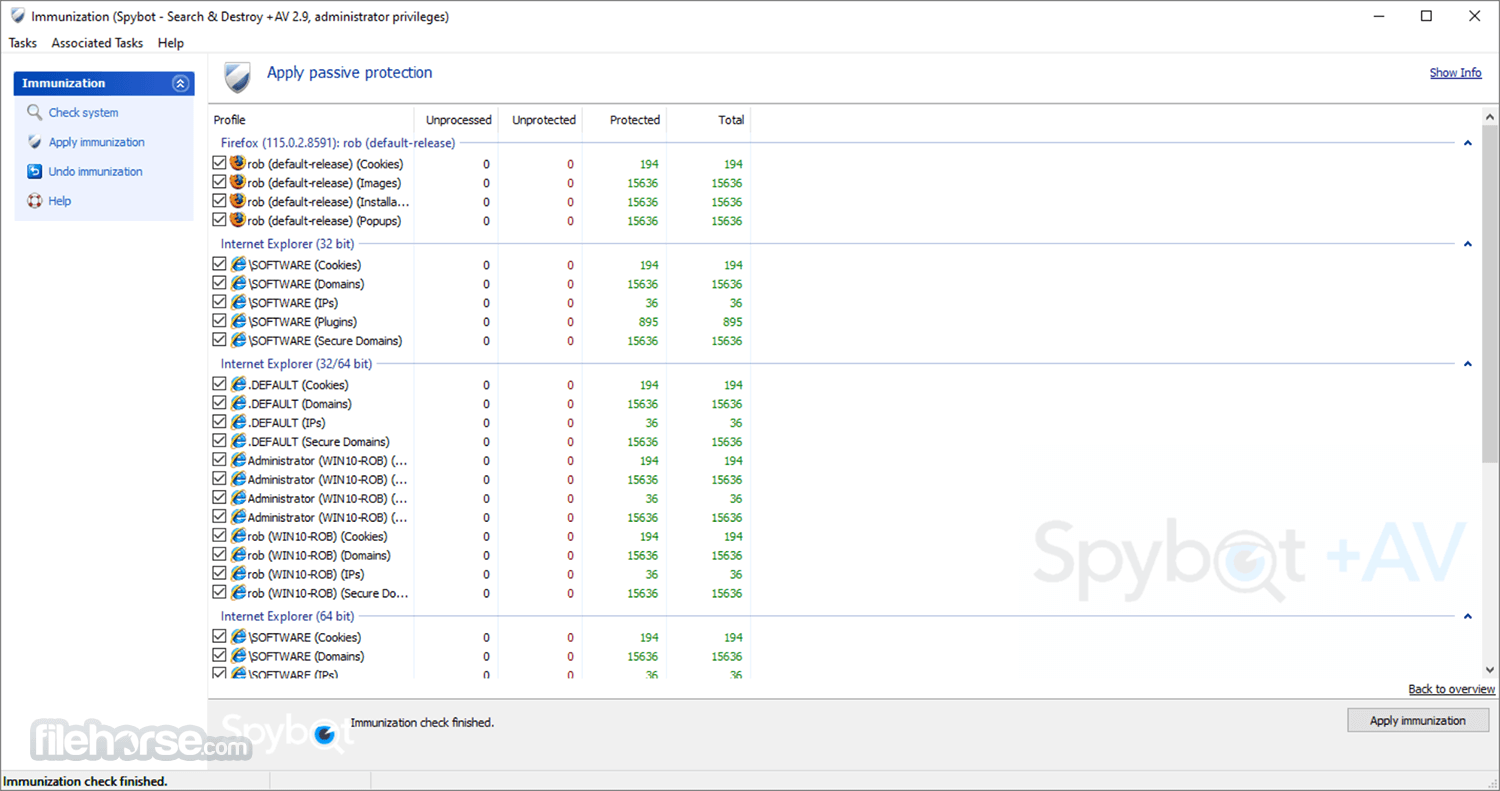Image resolution: width=1500 pixels, height=791 pixels.
Task: Sort by the Unprotected column header
Action: point(540,120)
